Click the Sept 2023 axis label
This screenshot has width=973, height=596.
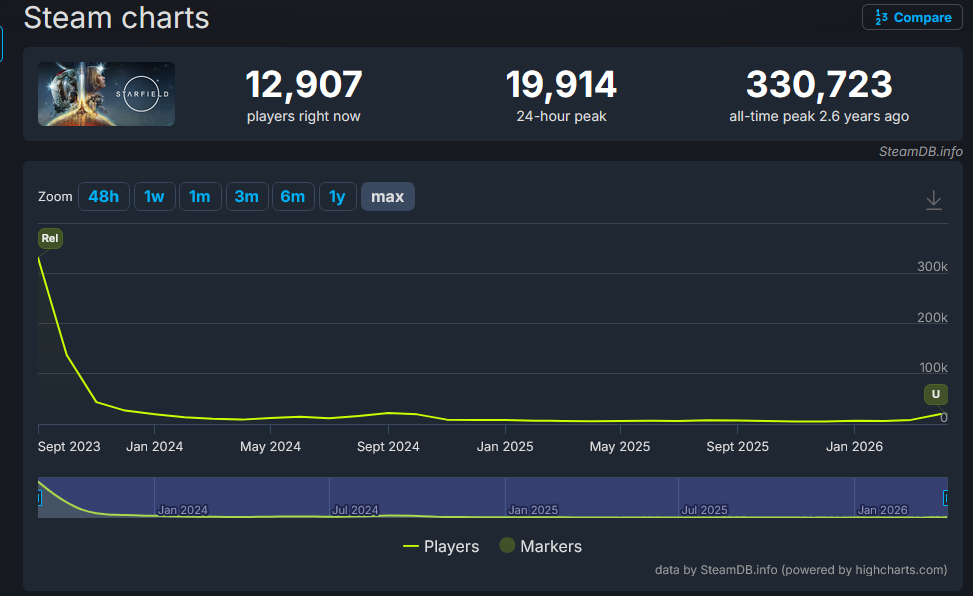coord(69,446)
